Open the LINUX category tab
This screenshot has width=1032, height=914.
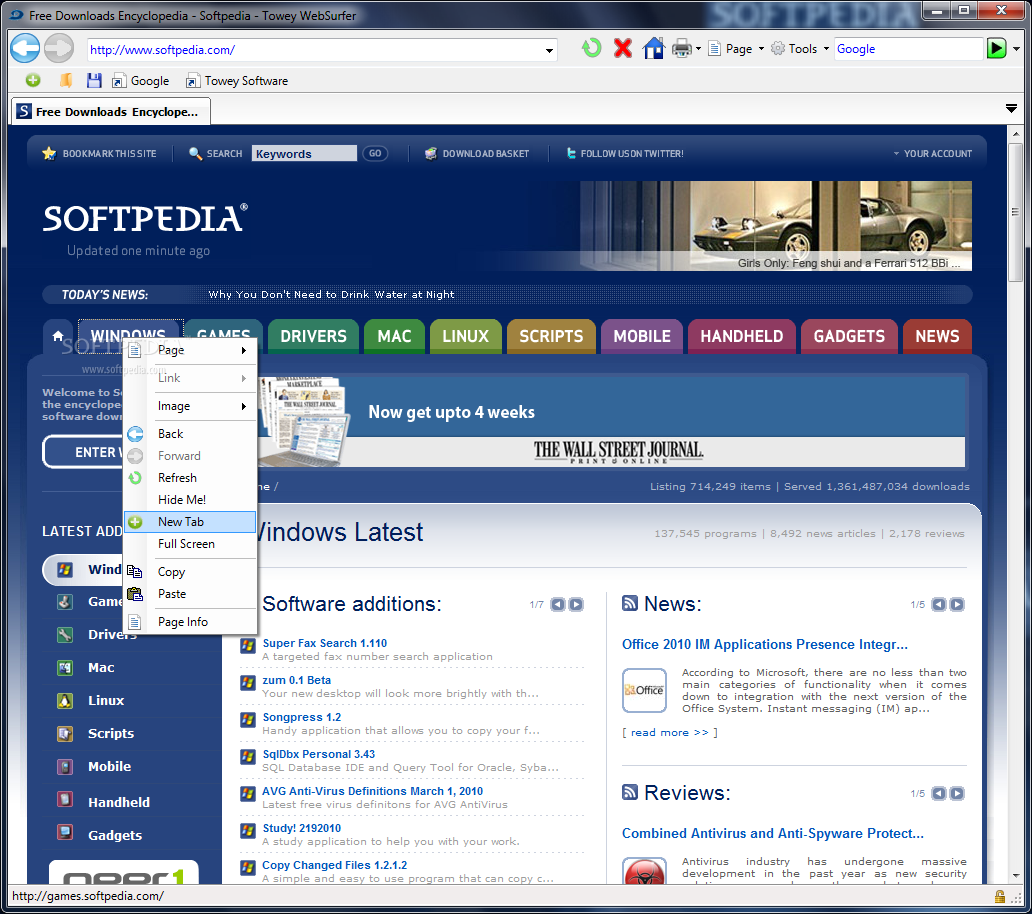[465, 336]
